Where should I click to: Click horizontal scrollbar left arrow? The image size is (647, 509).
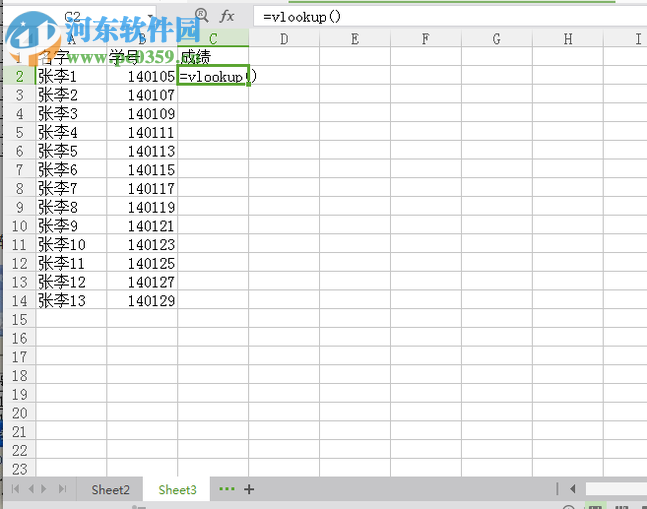(573, 489)
